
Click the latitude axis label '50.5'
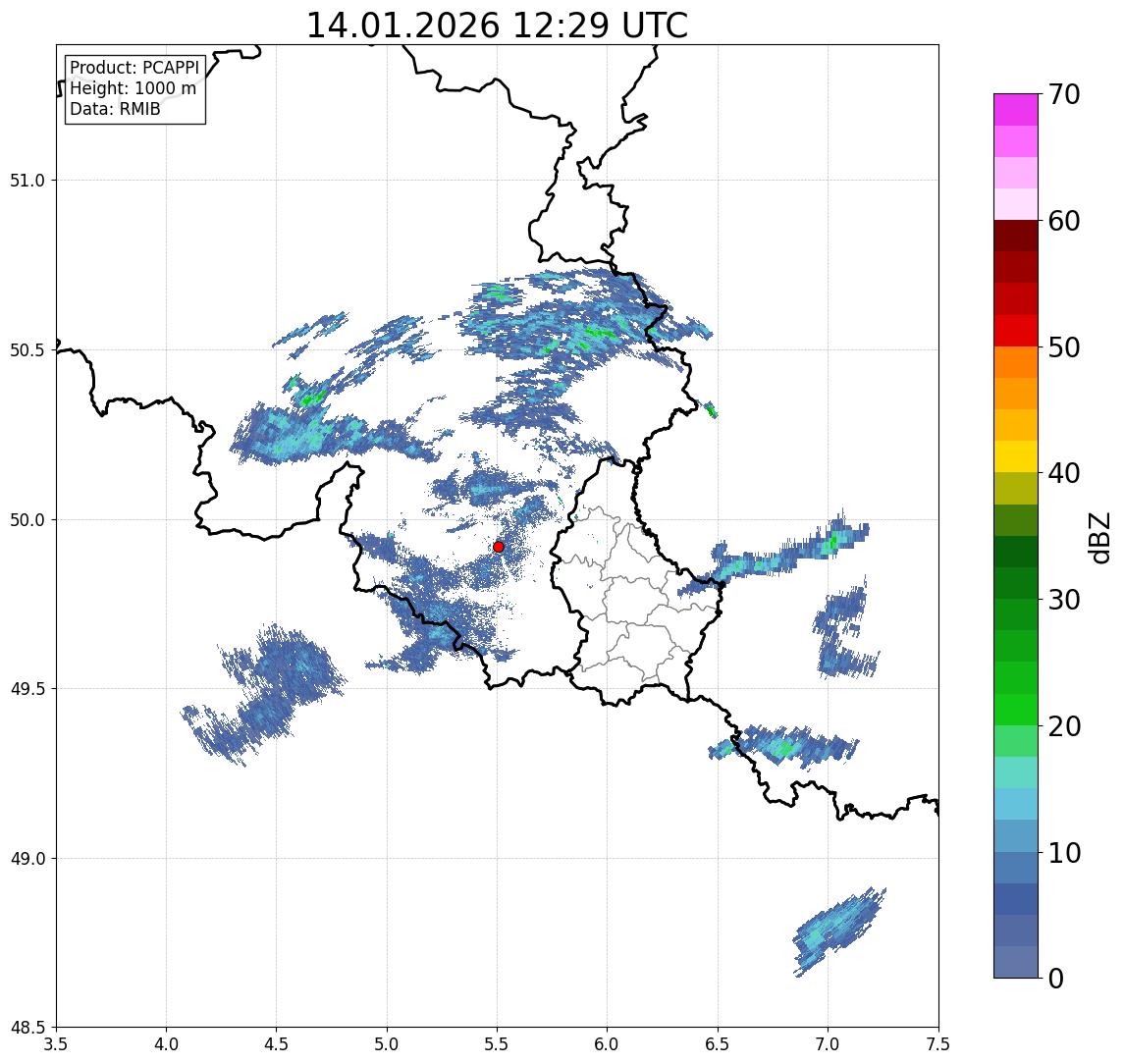point(27,350)
